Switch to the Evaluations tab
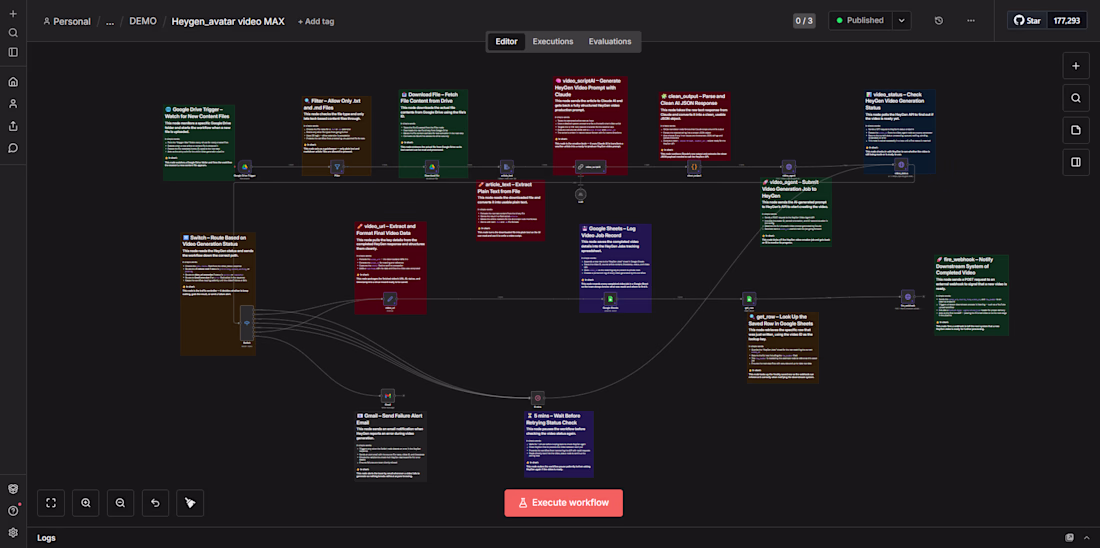1100x548 pixels. 610,41
